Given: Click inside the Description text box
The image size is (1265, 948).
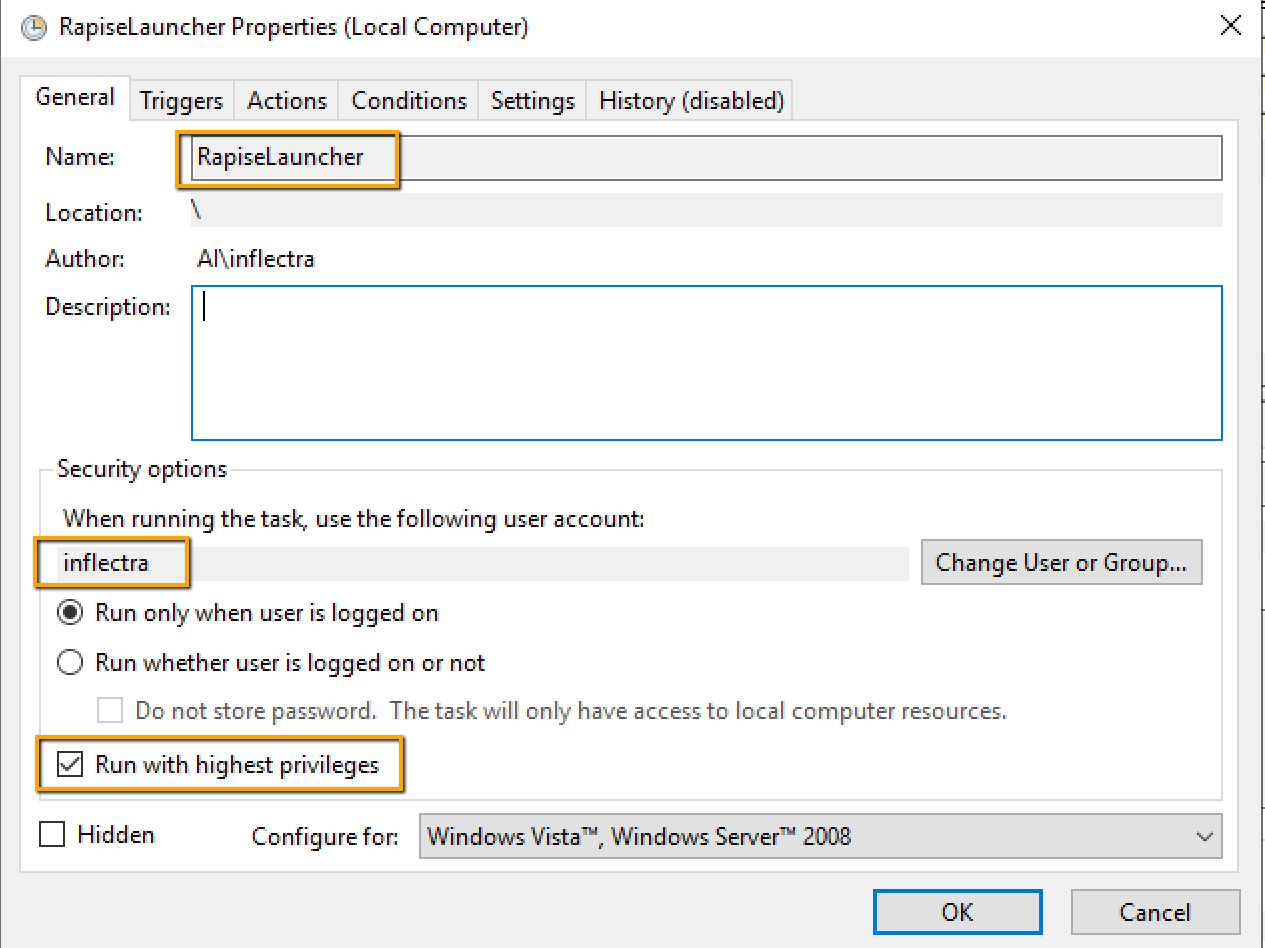Looking at the screenshot, I should coord(705,363).
